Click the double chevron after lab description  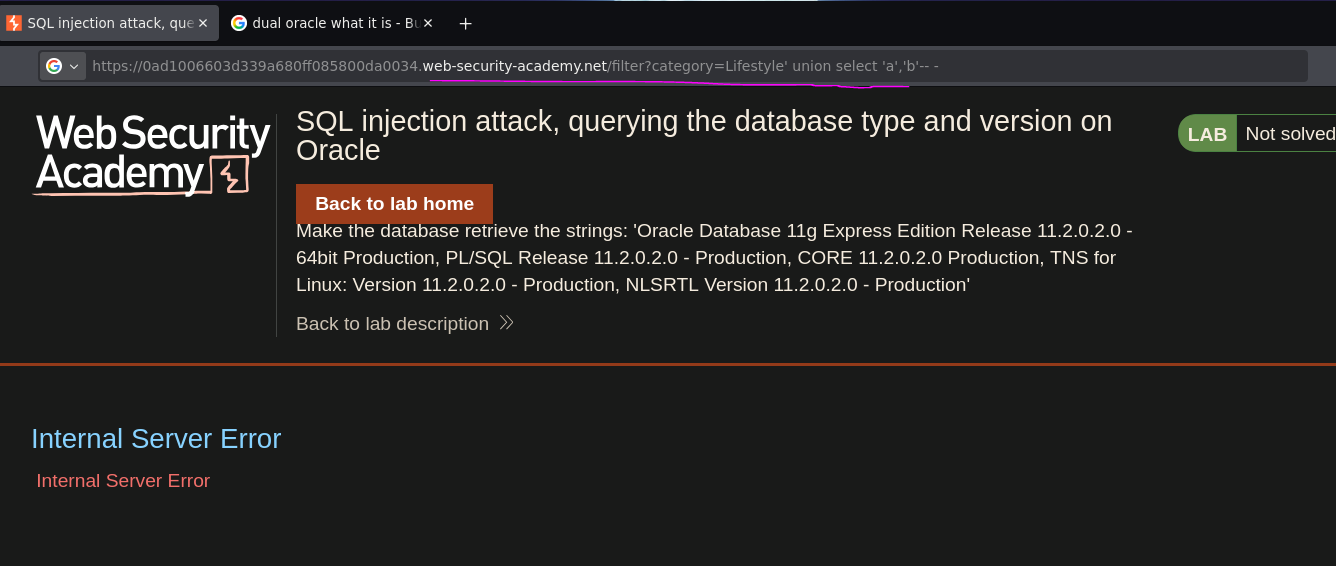coord(506,323)
